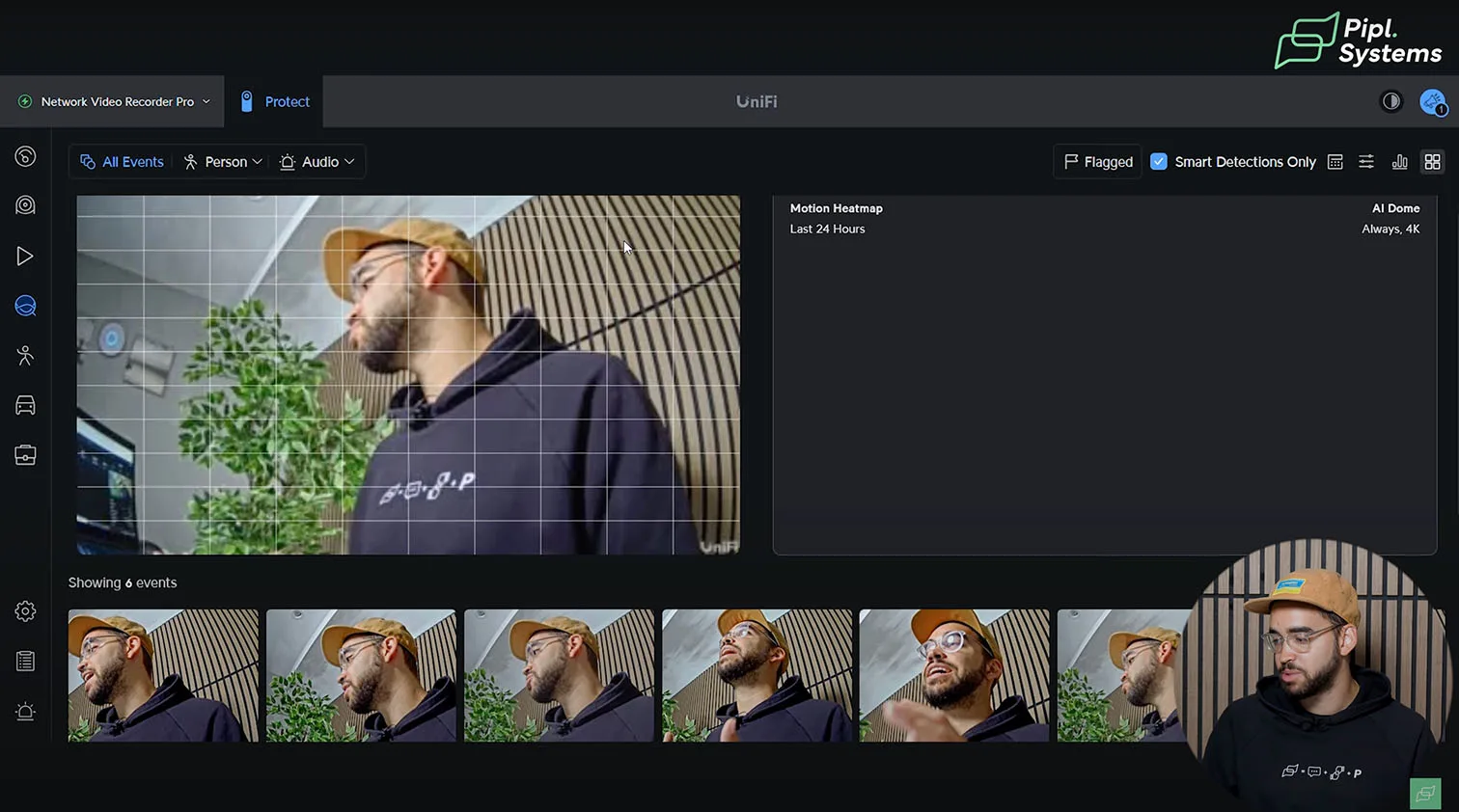
Task: Select the Protect application tab
Action: pyautogui.click(x=275, y=101)
